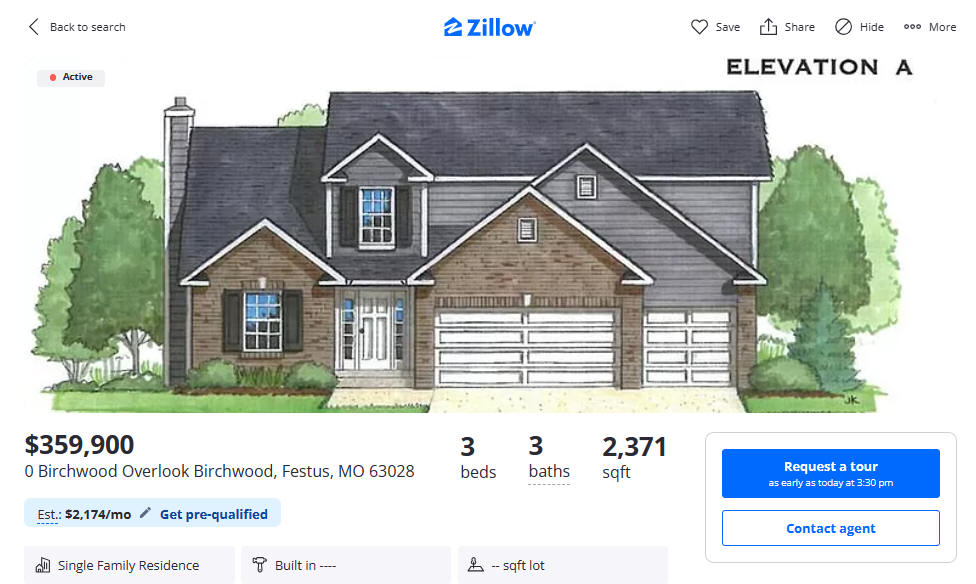Click the sqft lot size icon
Image resolution: width=976 pixels, height=584 pixels.
coord(476,565)
